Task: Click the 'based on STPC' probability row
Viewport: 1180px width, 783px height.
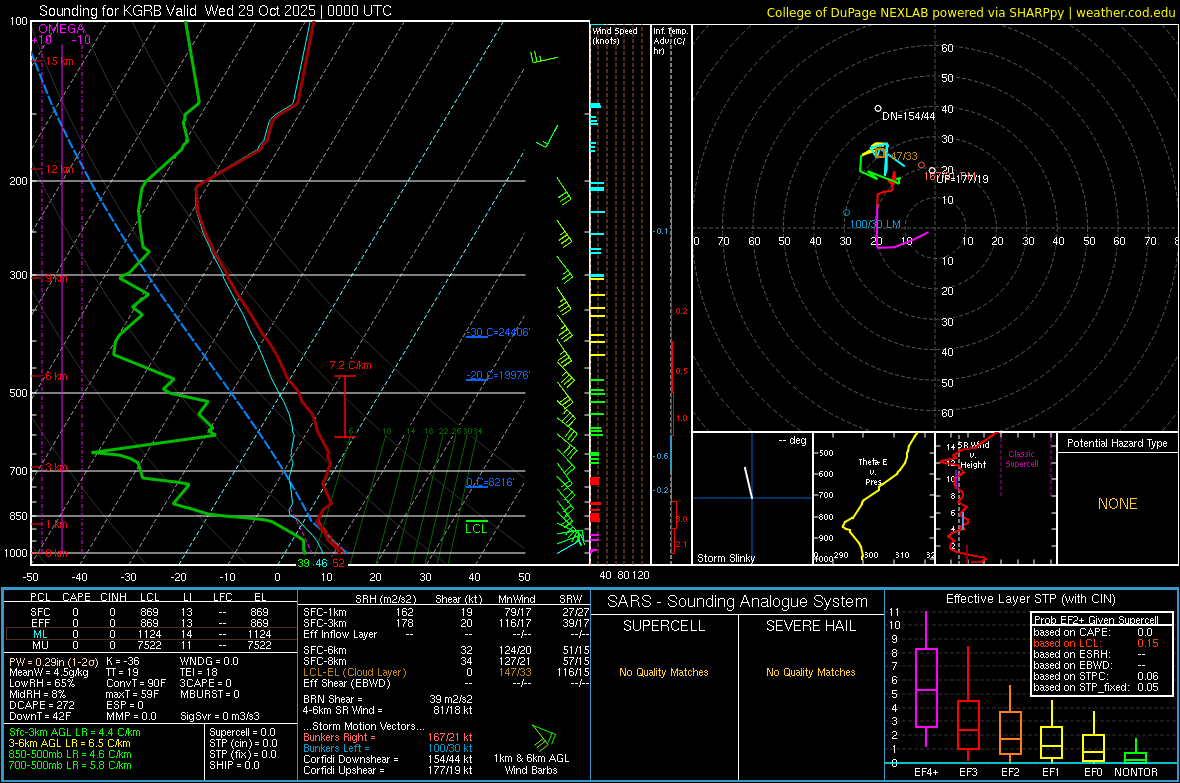Action: 1096,676
